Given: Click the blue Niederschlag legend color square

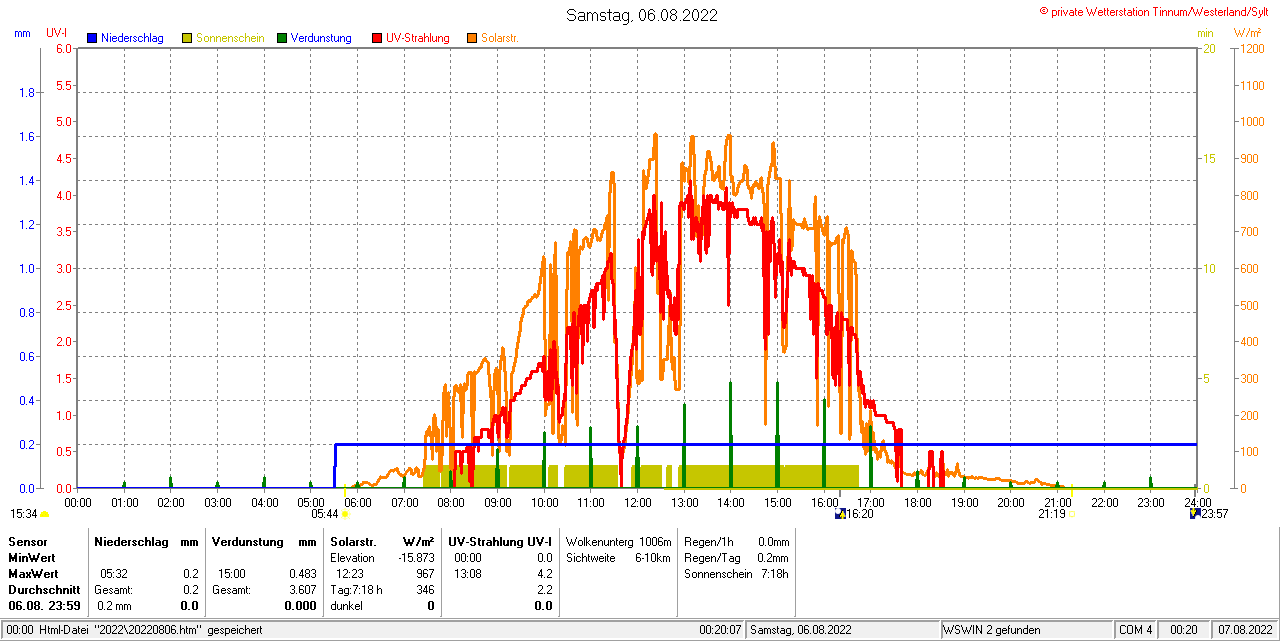Looking at the screenshot, I should (92, 38).
